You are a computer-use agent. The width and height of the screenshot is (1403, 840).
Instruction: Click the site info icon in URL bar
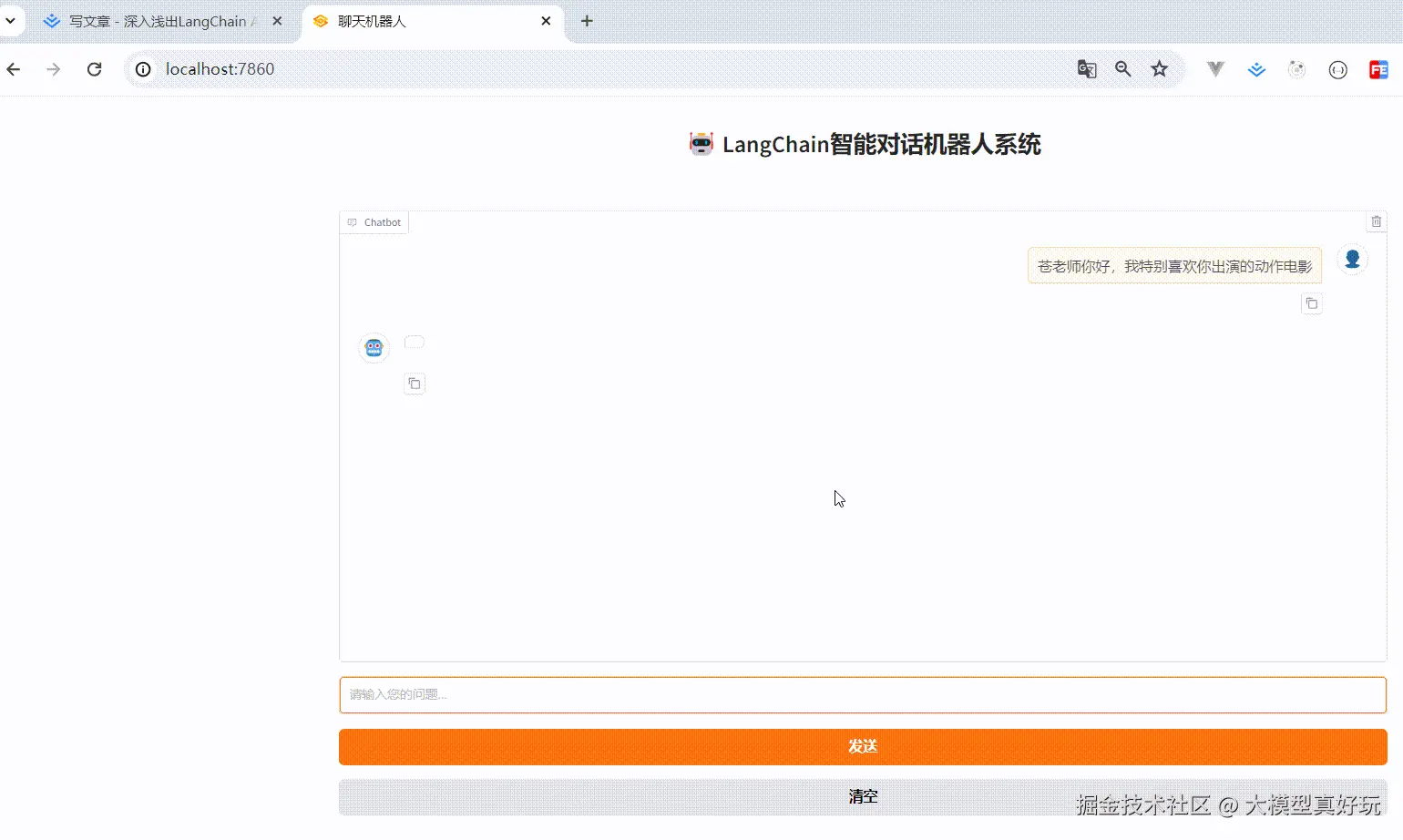coord(143,69)
